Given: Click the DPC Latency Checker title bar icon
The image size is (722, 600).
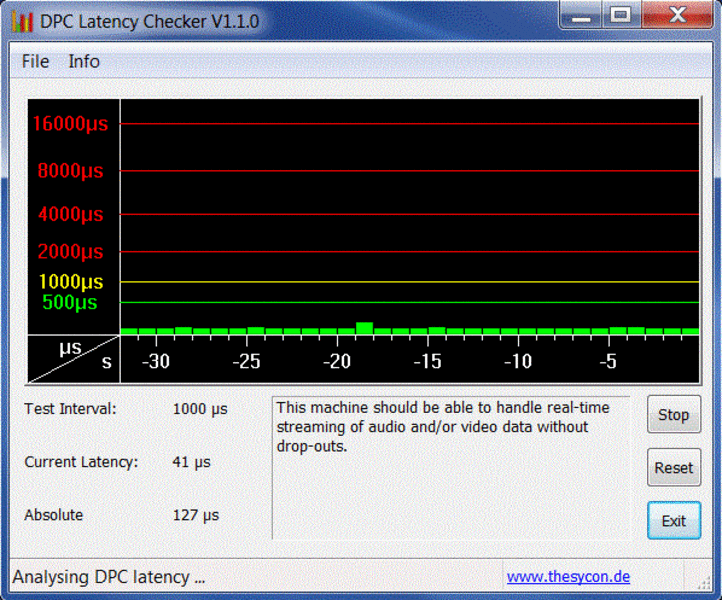Looking at the screenshot, I should coord(22,22).
